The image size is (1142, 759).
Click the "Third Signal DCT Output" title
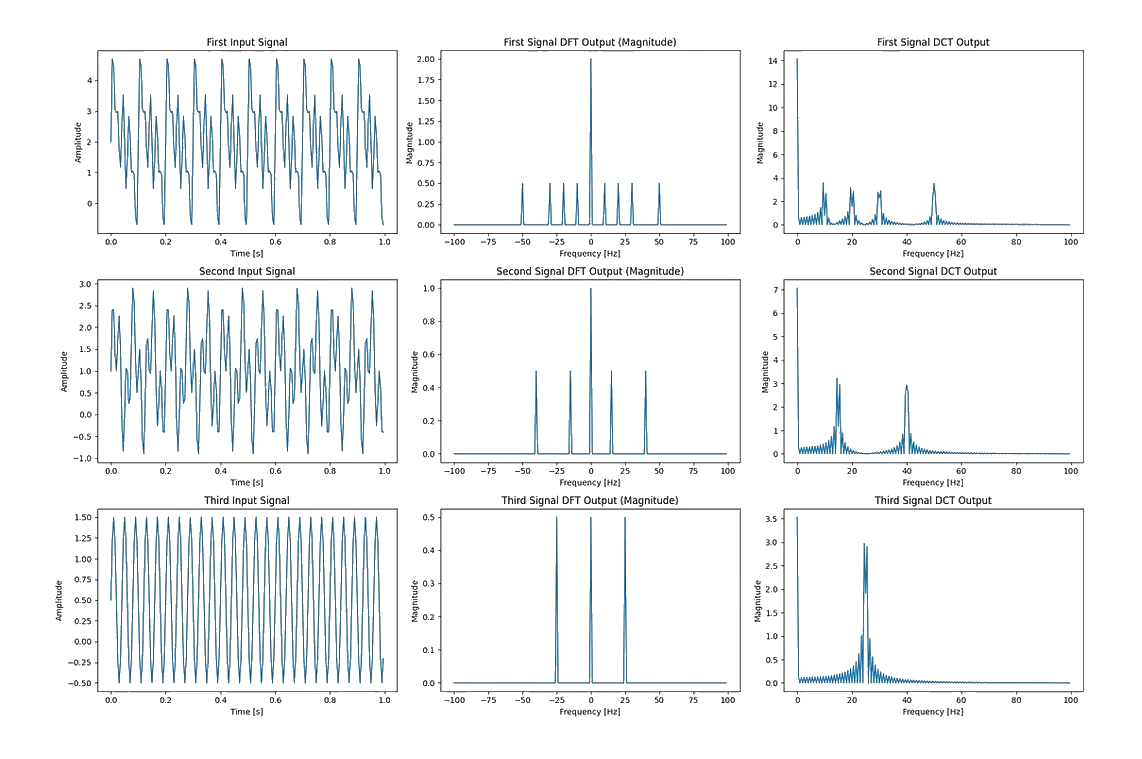(933, 500)
